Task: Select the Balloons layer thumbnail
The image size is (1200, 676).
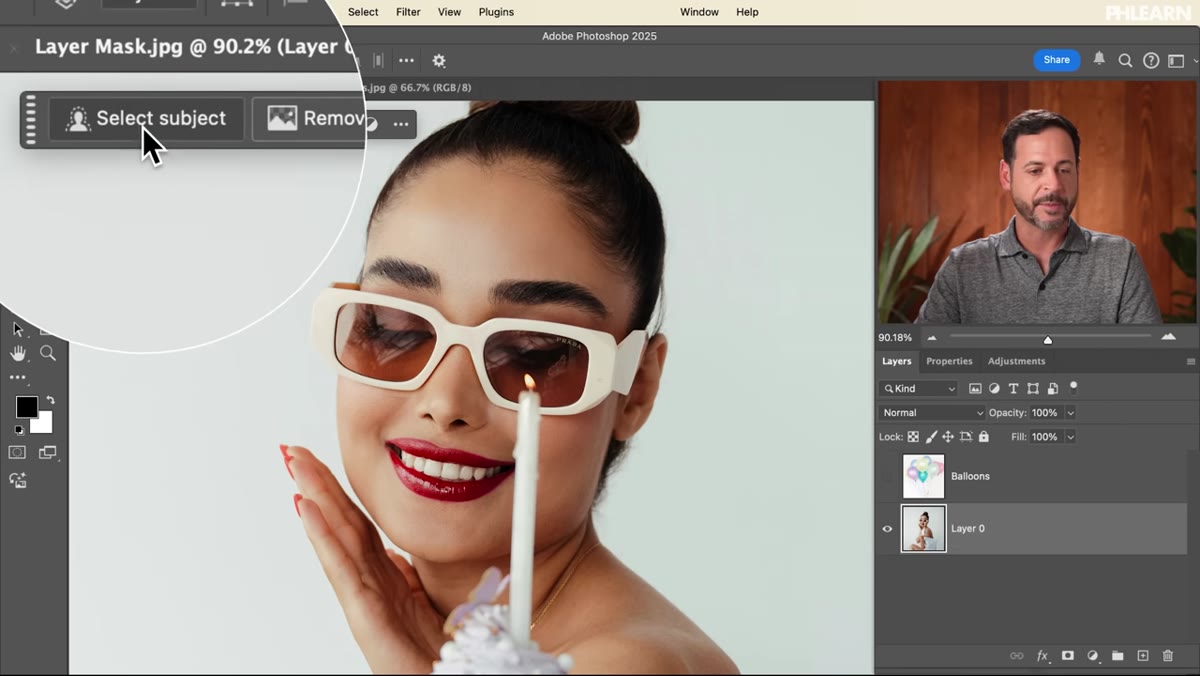Action: (923, 476)
